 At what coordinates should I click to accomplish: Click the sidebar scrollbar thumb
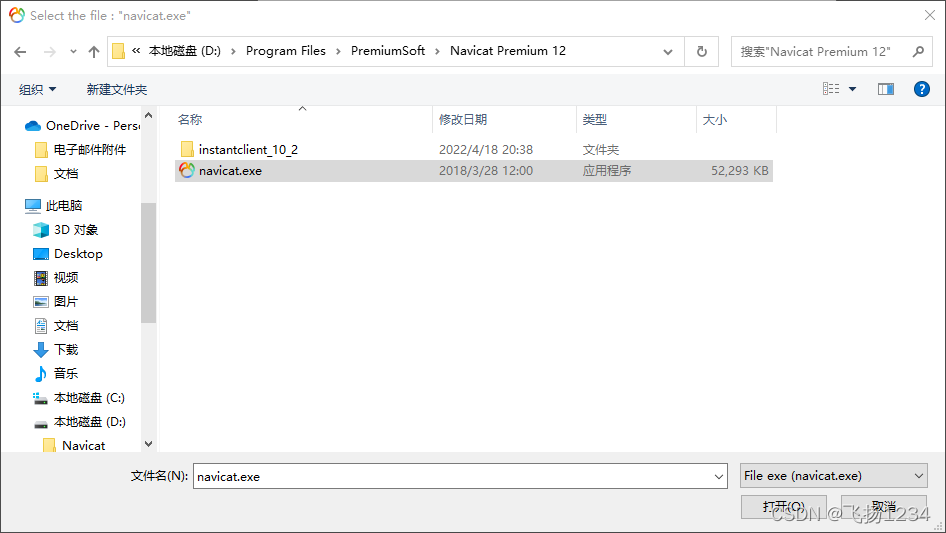[148, 263]
